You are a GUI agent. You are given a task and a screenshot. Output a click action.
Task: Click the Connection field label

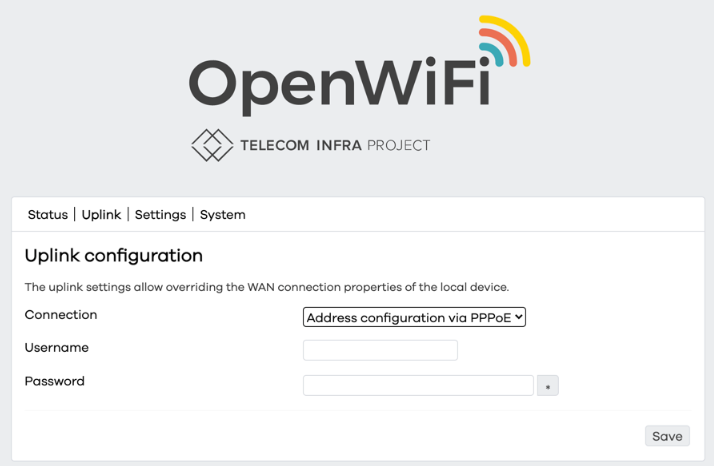pos(61,315)
